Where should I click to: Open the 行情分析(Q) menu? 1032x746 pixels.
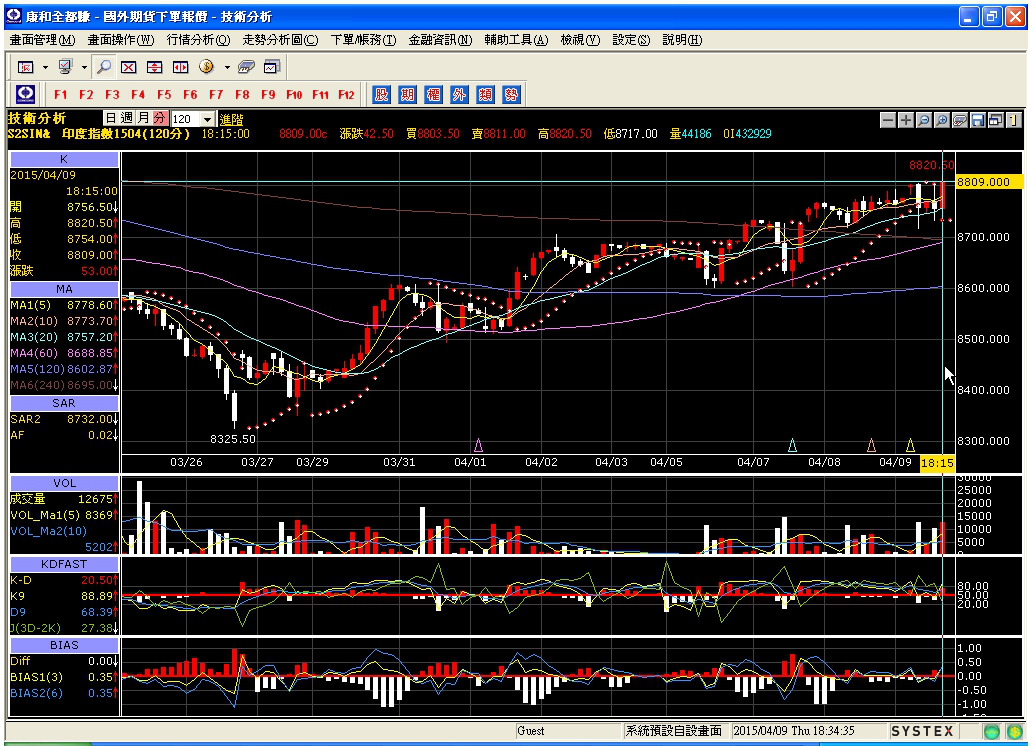(x=198, y=40)
